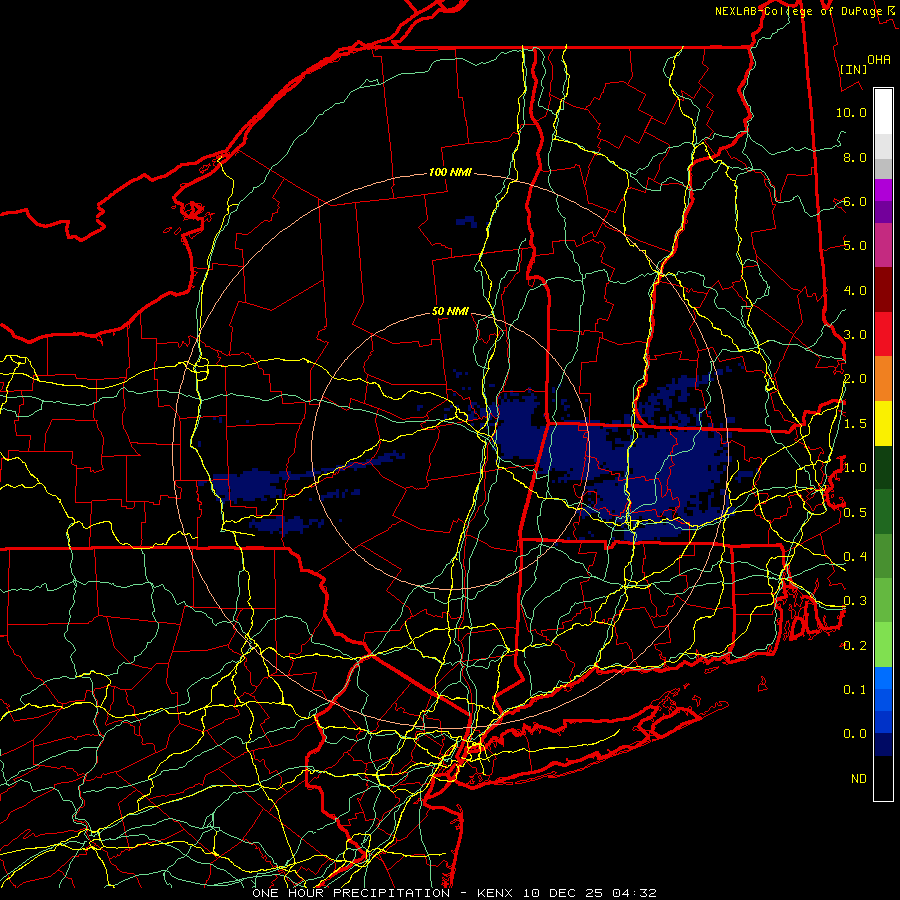Viewport: 900px width, 900px height.
Task: Click the 0.3 legend value
Action: click(855, 601)
